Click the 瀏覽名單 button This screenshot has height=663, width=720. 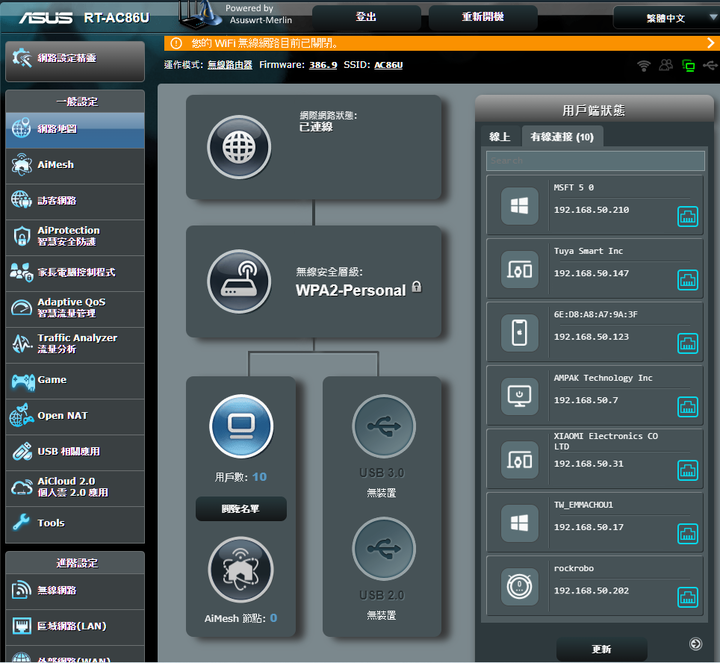241,509
